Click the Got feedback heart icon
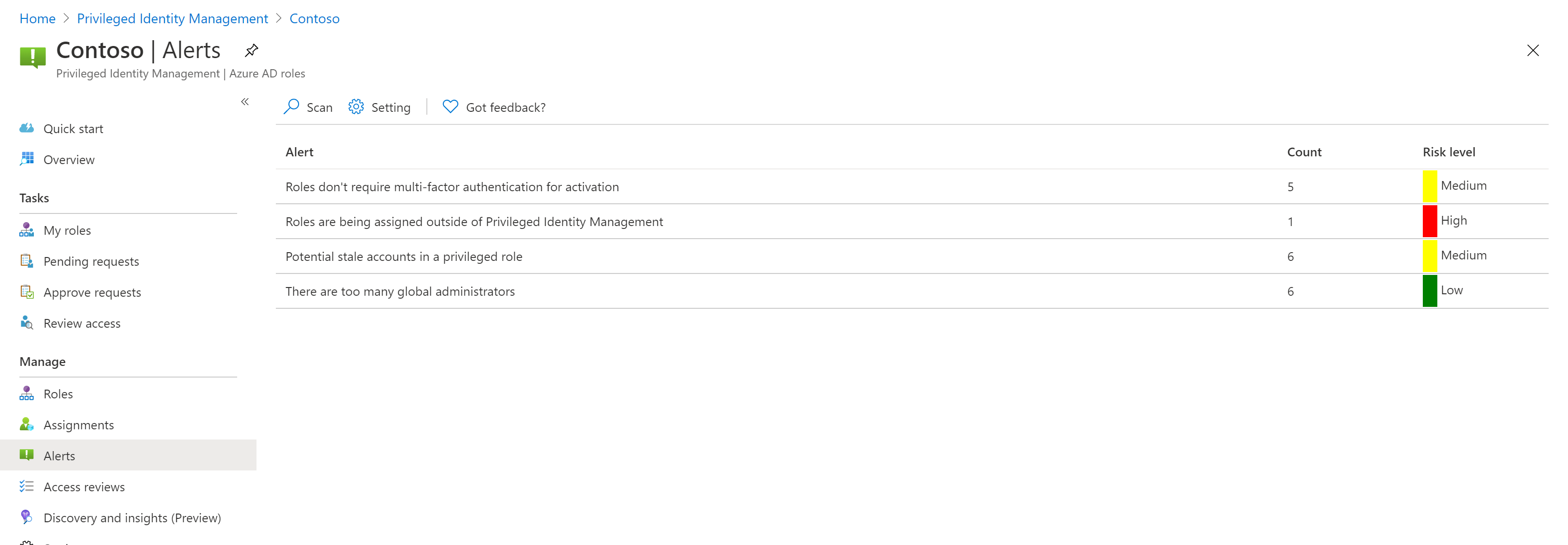The height and width of the screenshot is (545, 1568). tap(451, 107)
